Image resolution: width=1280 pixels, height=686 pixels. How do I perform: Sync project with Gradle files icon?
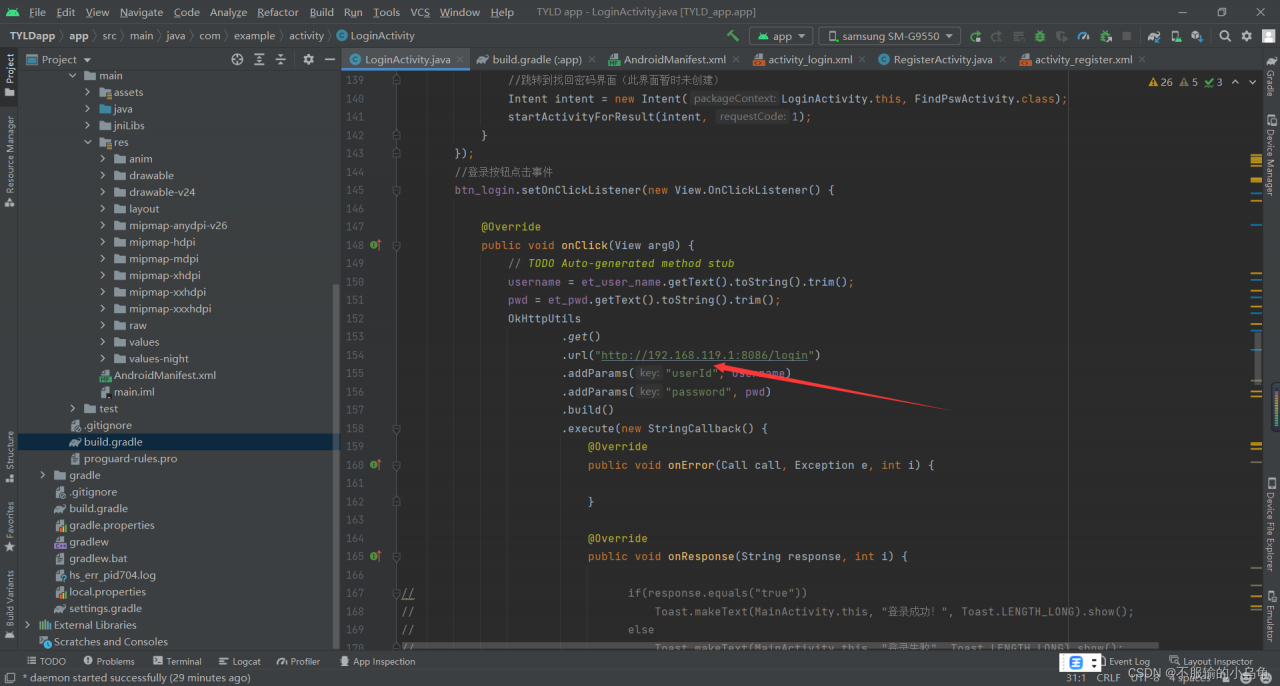pos(1154,36)
